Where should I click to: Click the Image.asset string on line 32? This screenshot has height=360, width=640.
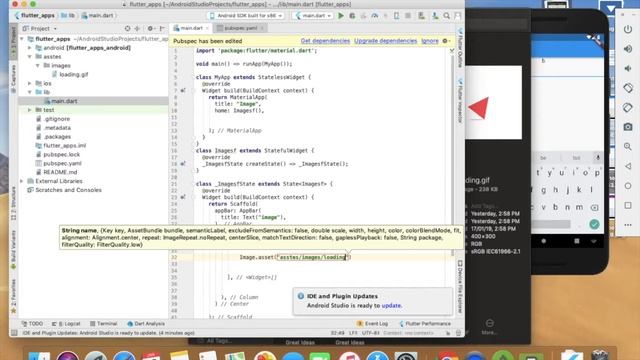[313, 257]
